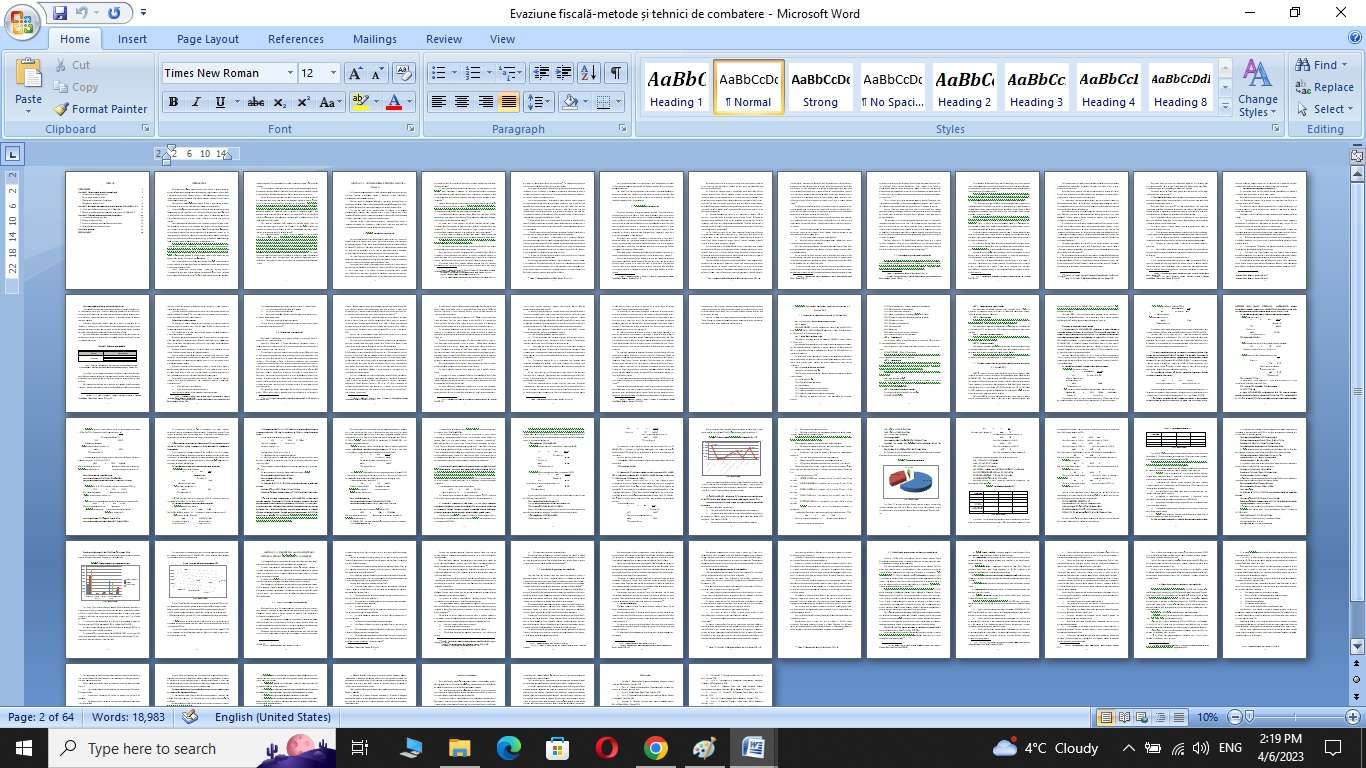Open line spacing options
Image resolution: width=1366 pixels, height=768 pixels.
539,102
